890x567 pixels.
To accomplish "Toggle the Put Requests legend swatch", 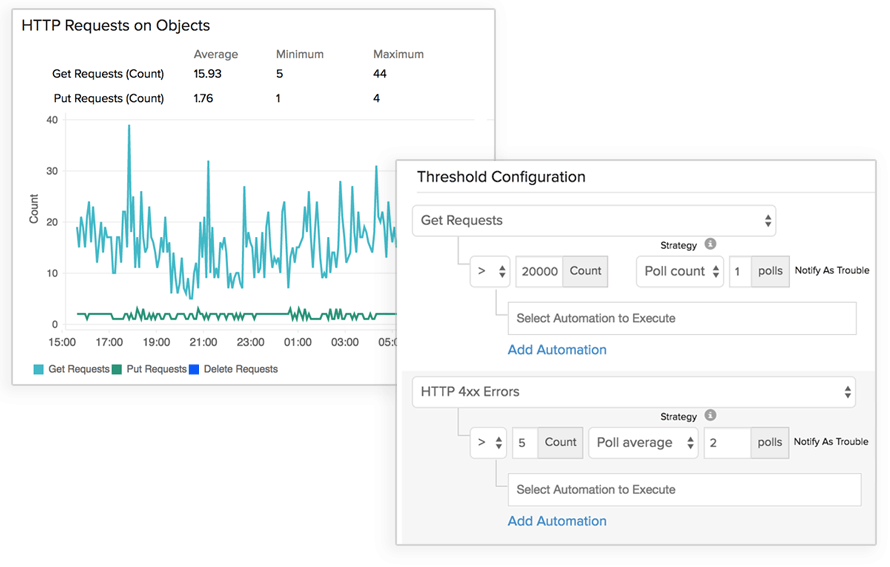I will [117, 369].
